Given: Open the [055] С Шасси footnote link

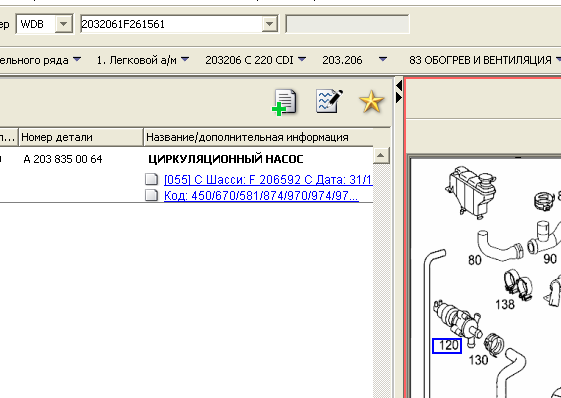Looking at the screenshot, I should (268, 179).
